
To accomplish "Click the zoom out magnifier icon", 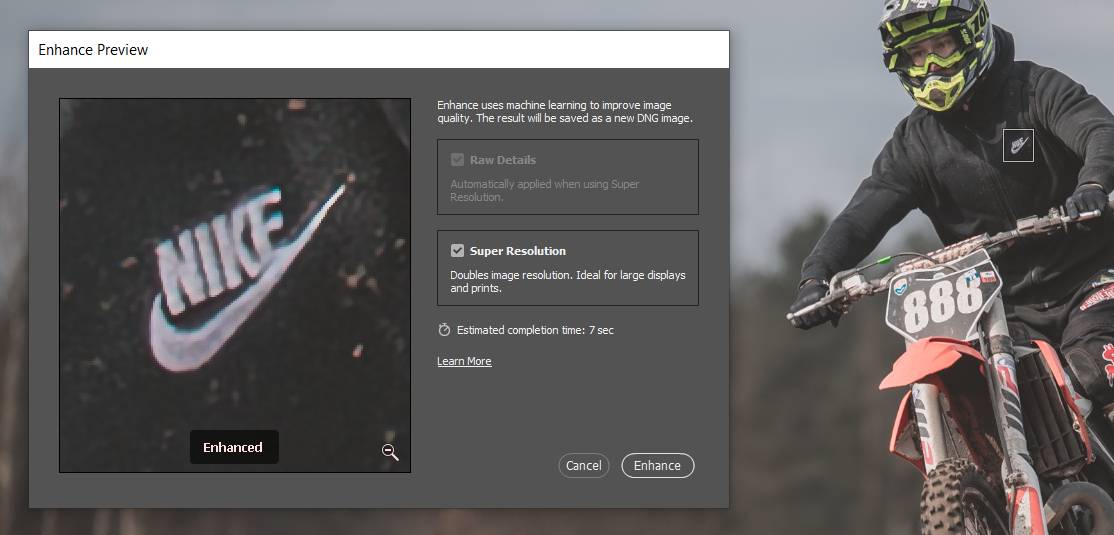I will tap(390, 452).
